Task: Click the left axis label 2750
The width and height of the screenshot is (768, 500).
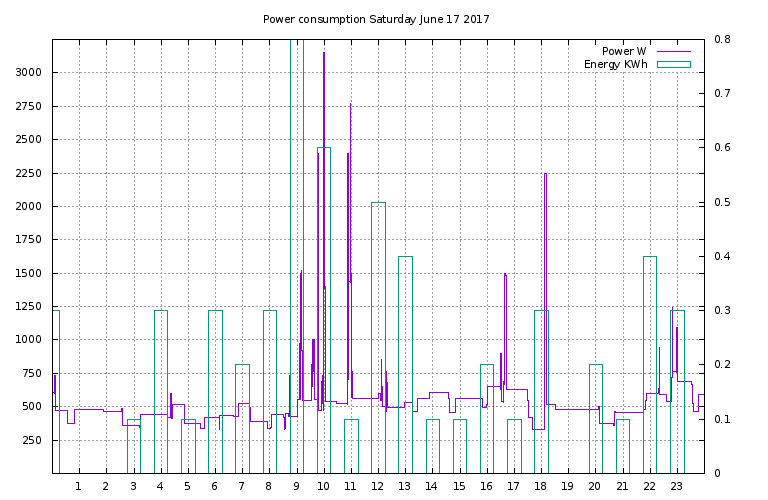Action: point(28,106)
